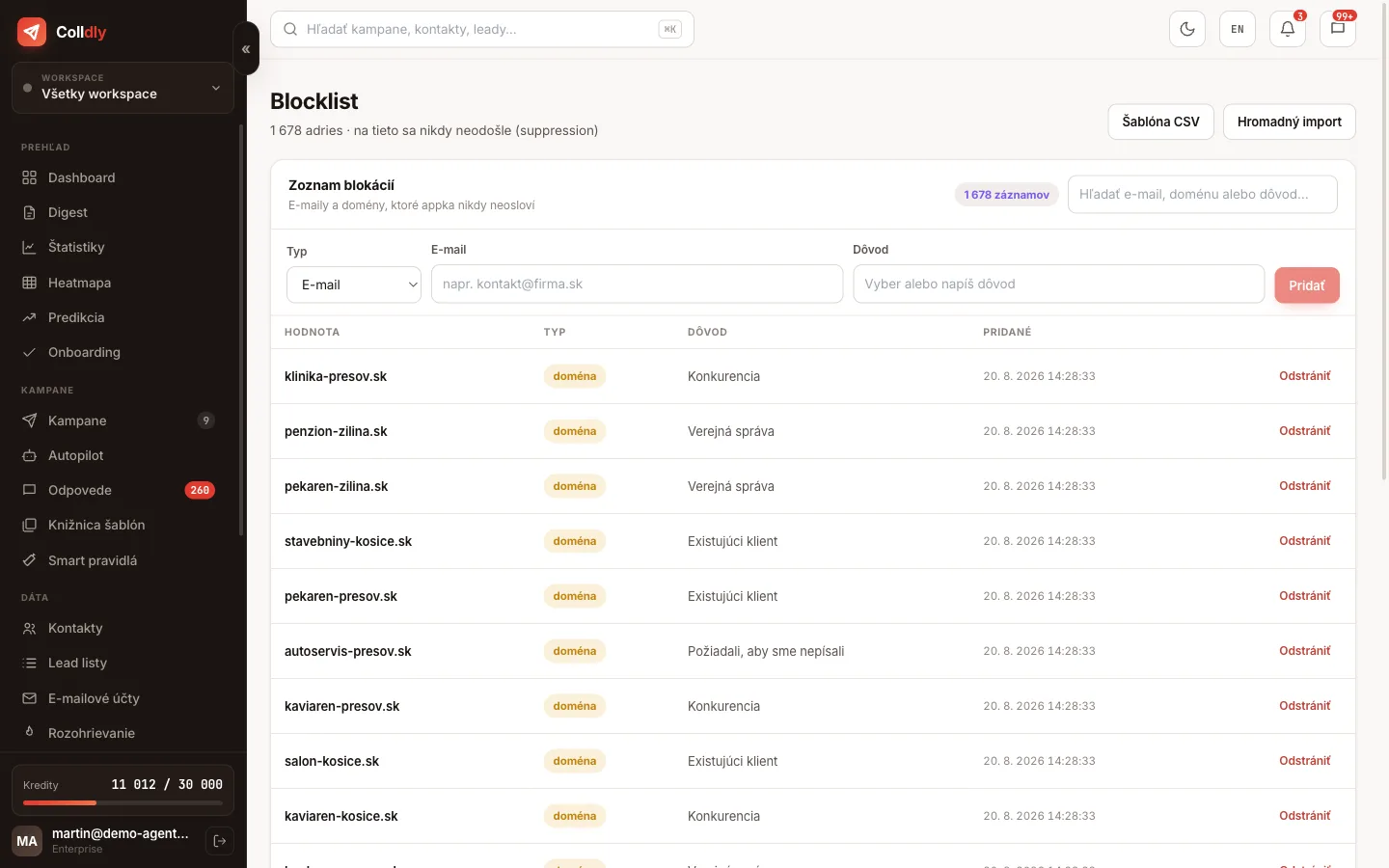1389x868 pixels.
Task: Click the MA user avatar
Action: click(x=27, y=841)
